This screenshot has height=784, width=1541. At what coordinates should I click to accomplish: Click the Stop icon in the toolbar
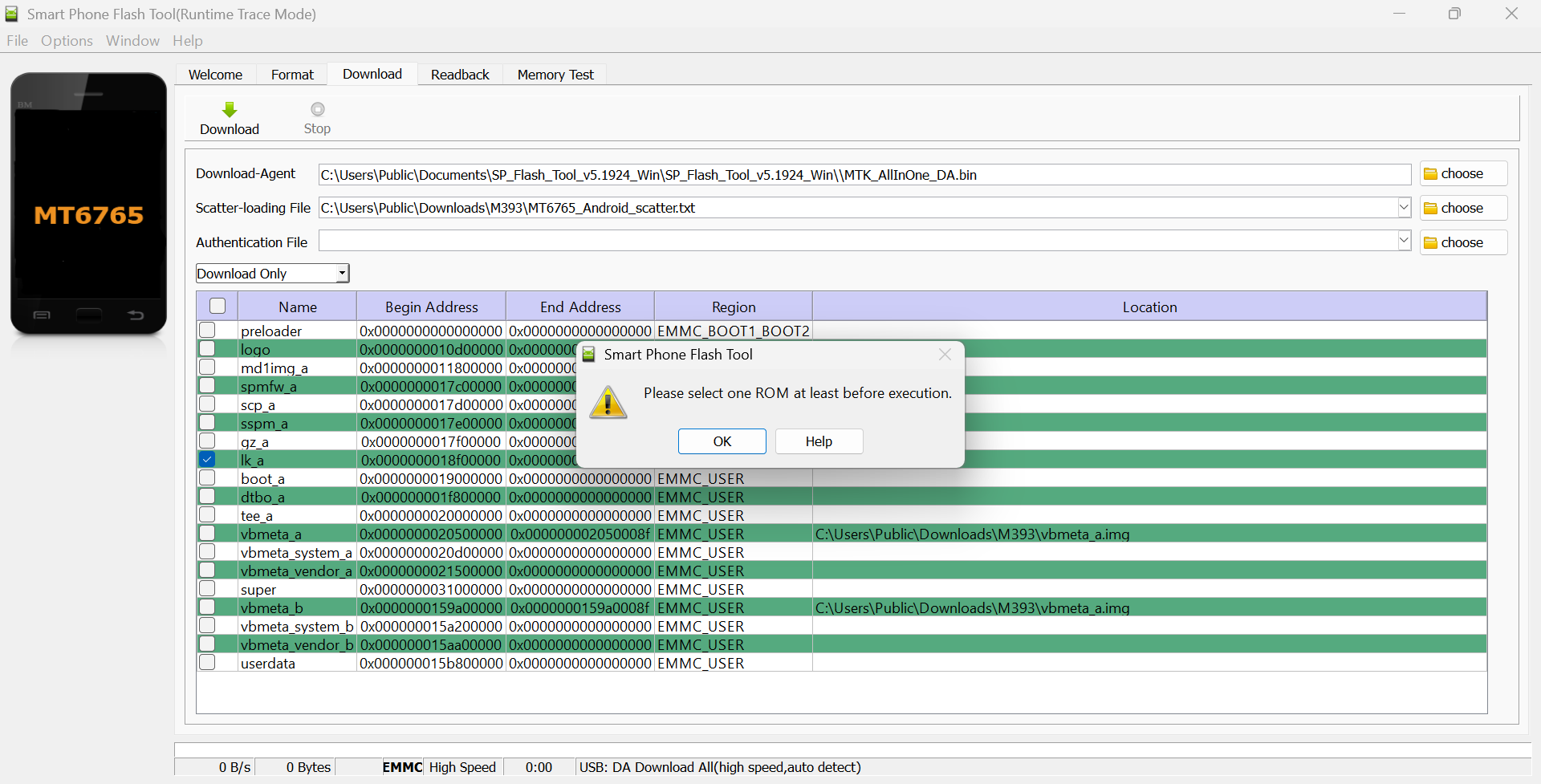point(318,109)
